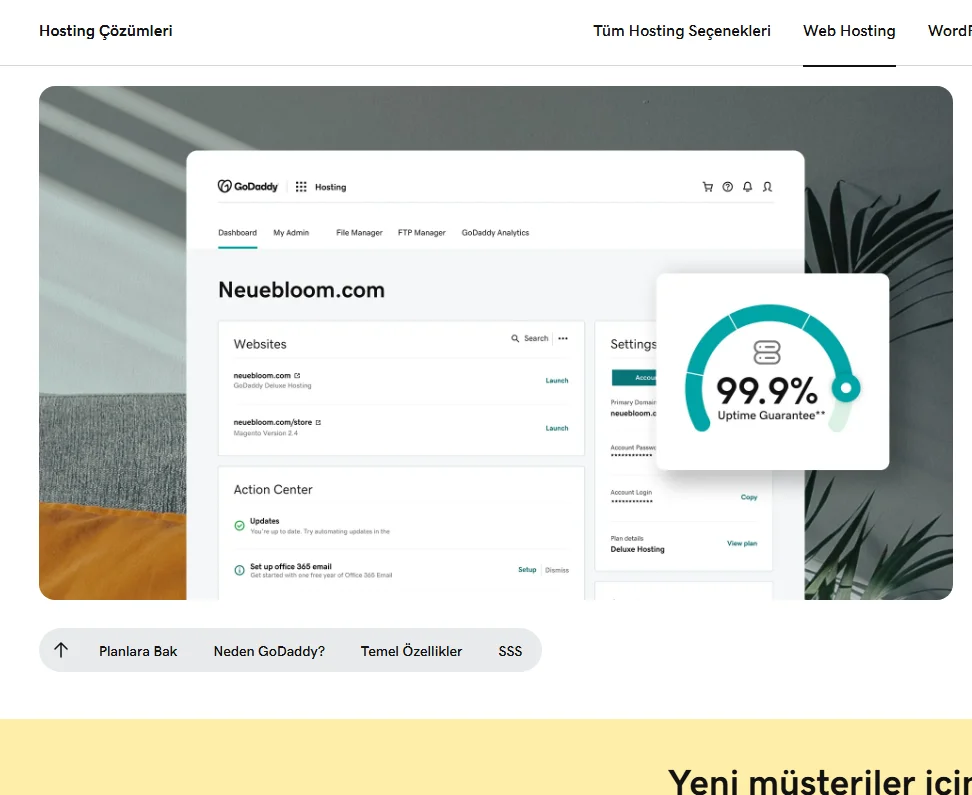Image resolution: width=972 pixels, height=795 pixels.
Task: Click the up arrow back-to-top icon
Action: 61,651
